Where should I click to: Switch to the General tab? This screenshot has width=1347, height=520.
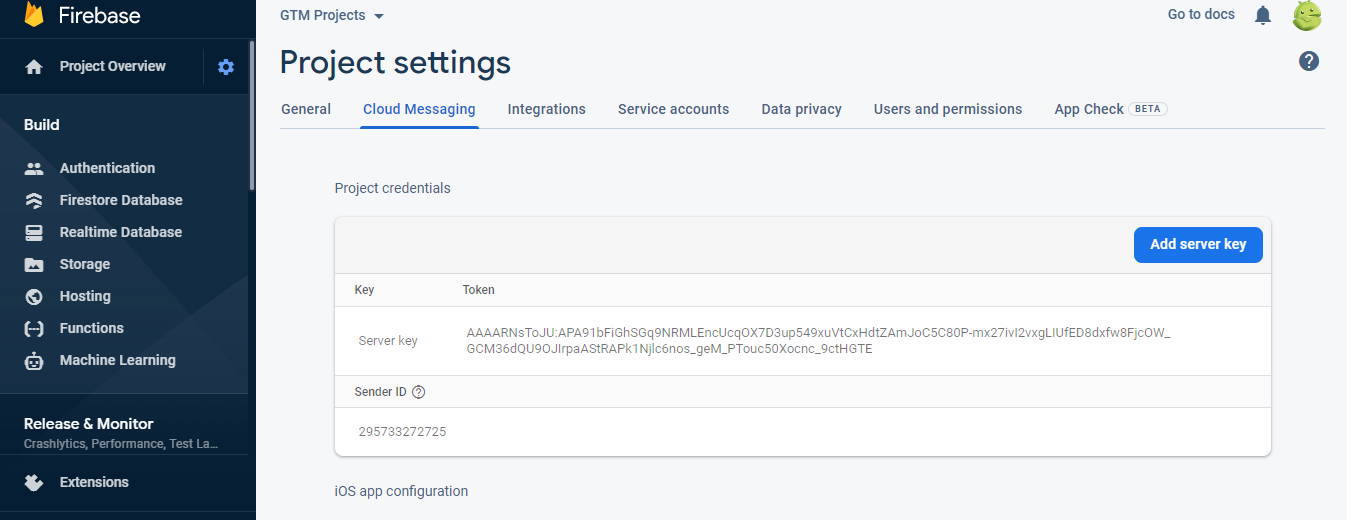pyautogui.click(x=306, y=109)
